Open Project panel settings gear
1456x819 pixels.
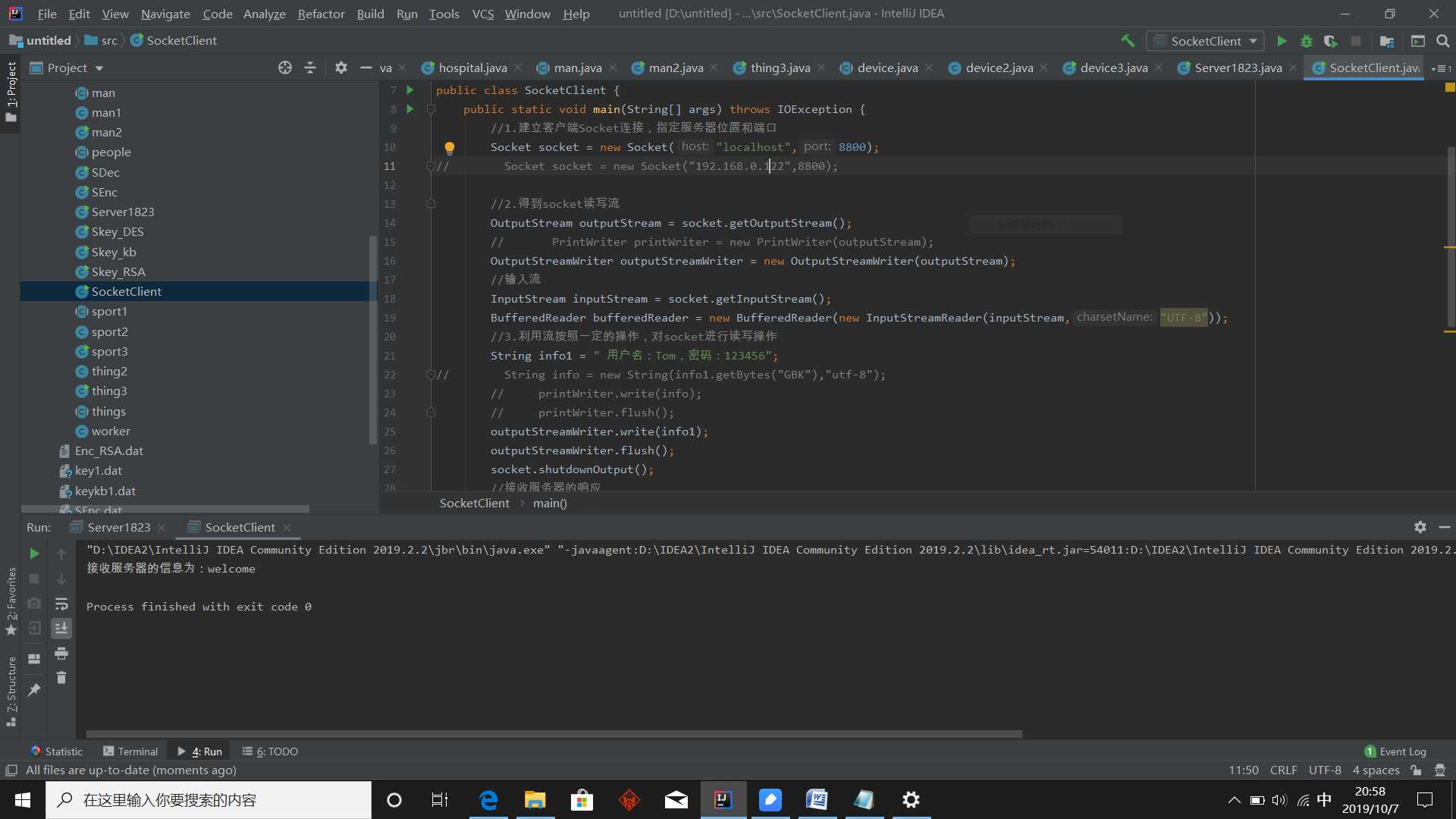pyautogui.click(x=341, y=67)
